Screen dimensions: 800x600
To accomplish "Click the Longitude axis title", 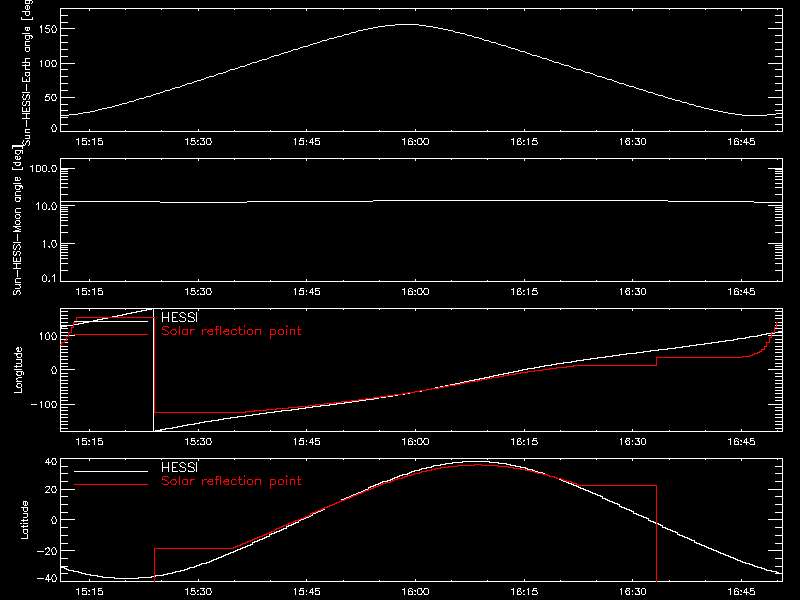I will [x=18, y=370].
